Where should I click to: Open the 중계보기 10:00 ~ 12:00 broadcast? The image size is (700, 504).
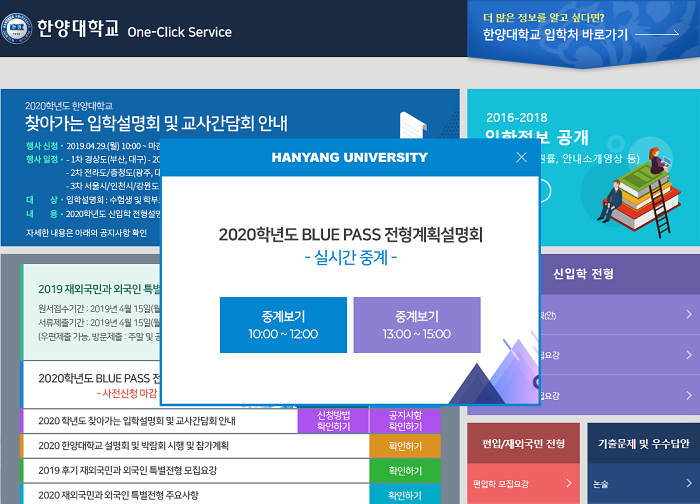(x=283, y=325)
